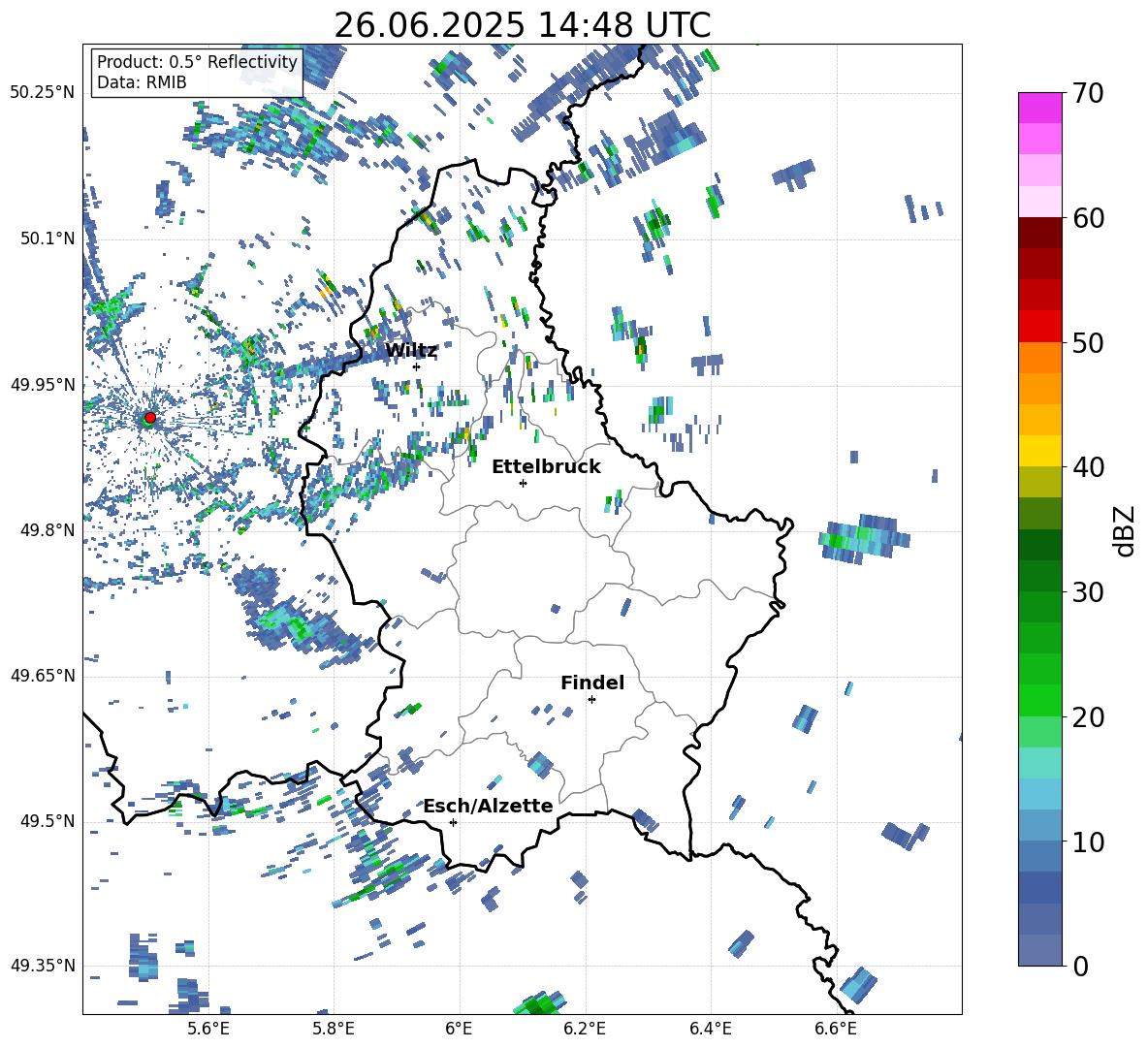Screen dimensions: 1148x1048
Task: Click the cross marker beside Findel
Action: click(x=591, y=700)
